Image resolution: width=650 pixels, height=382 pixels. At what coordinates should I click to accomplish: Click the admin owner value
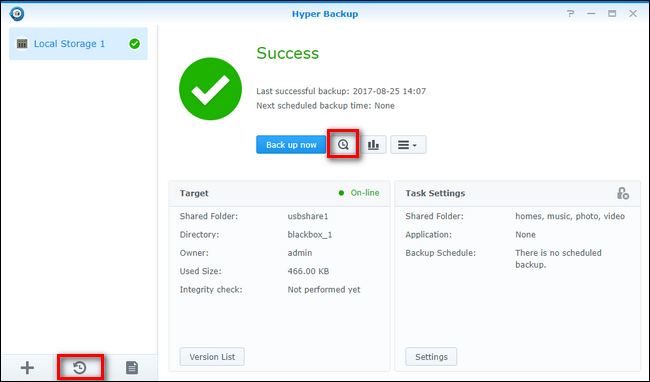(300, 253)
